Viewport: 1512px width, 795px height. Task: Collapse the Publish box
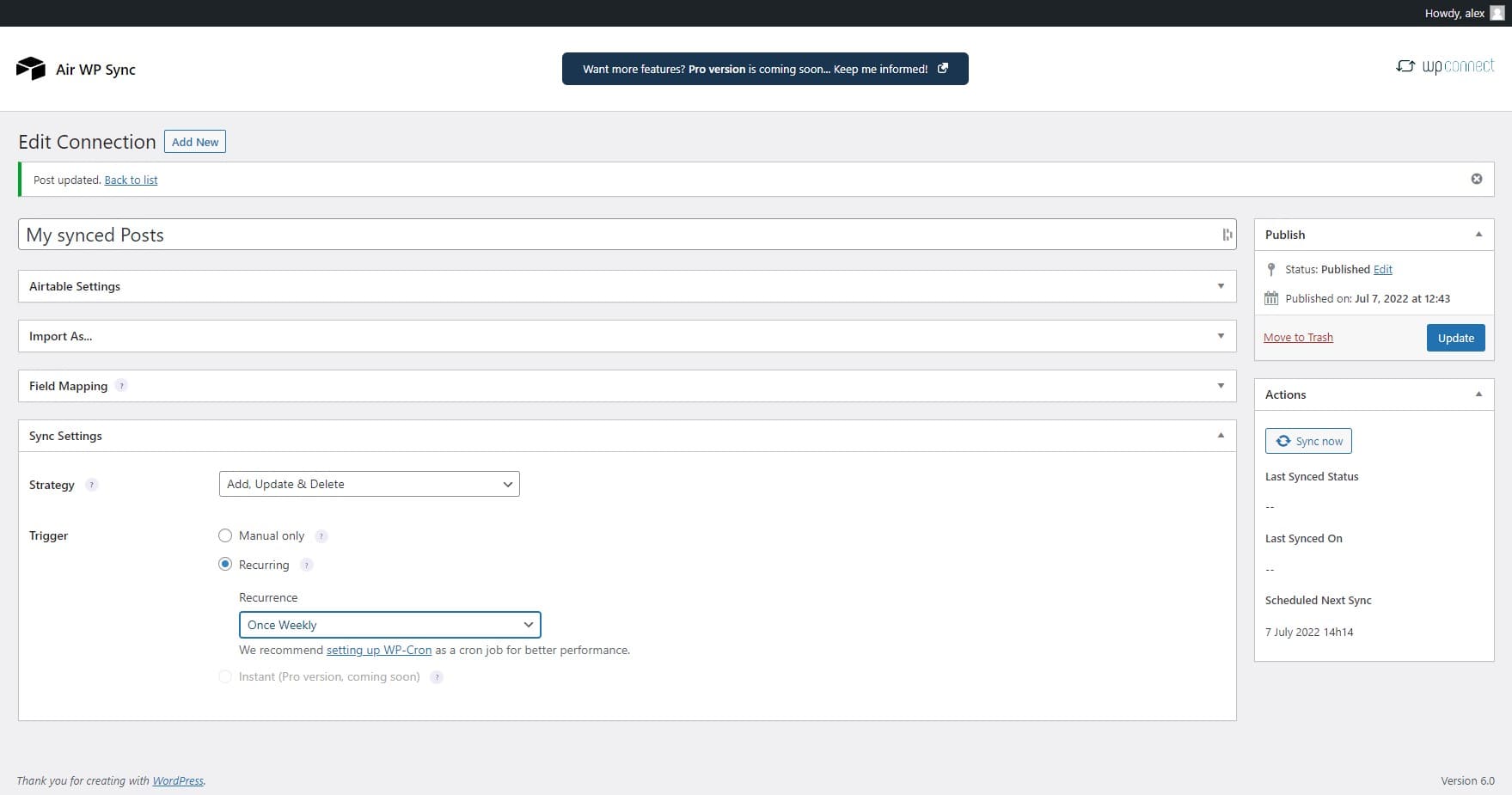tap(1478, 235)
